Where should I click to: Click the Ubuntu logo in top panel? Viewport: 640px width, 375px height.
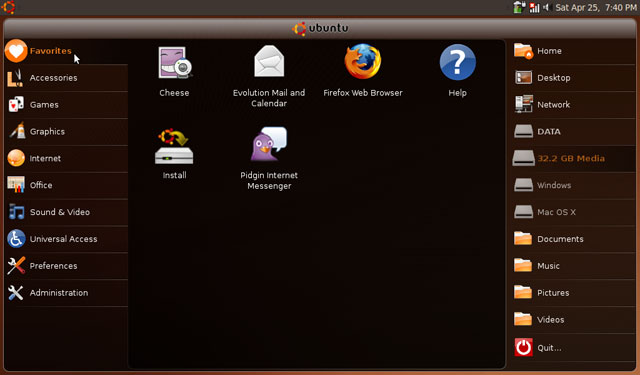pos(8,7)
